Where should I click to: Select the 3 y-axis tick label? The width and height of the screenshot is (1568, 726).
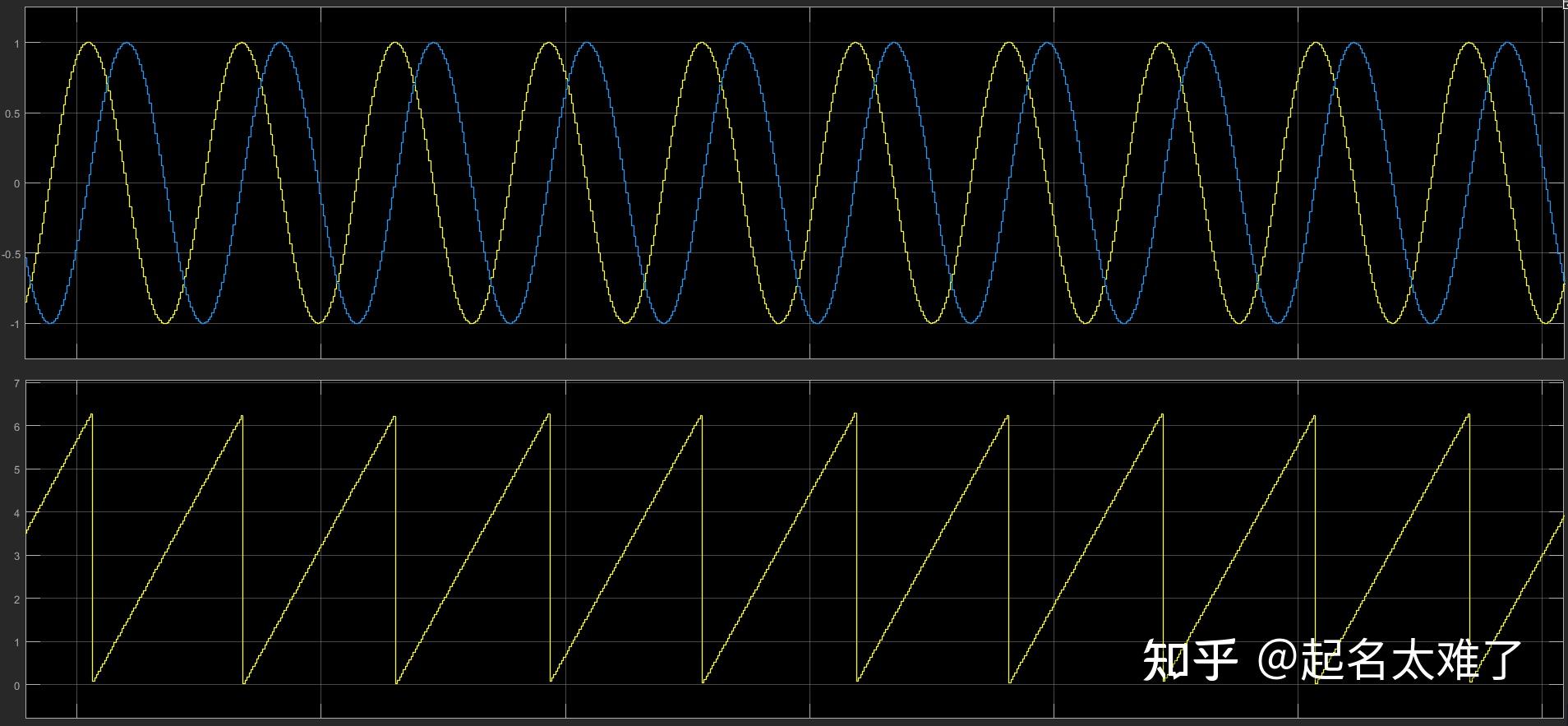coord(16,556)
